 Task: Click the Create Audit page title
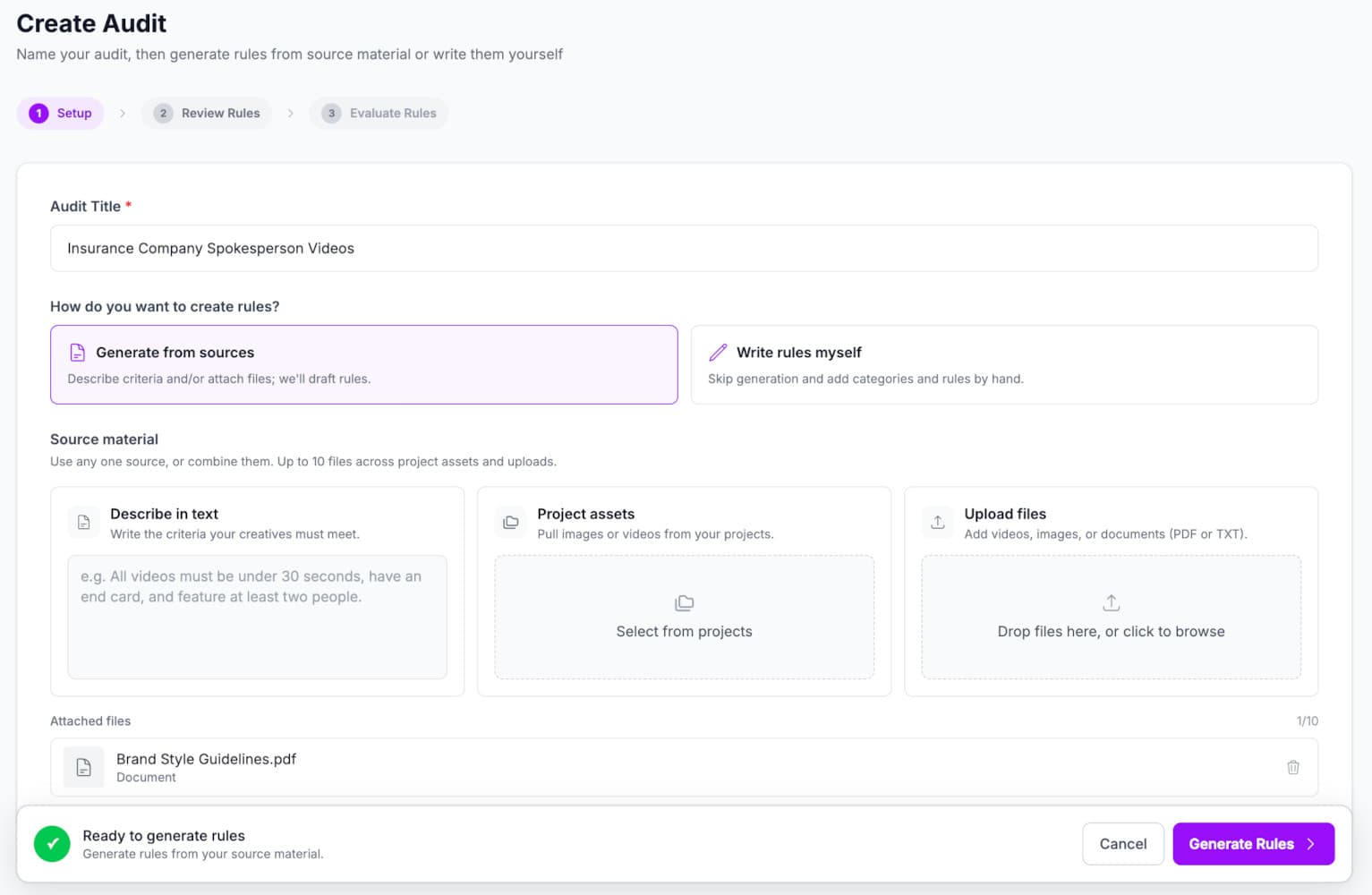91,23
